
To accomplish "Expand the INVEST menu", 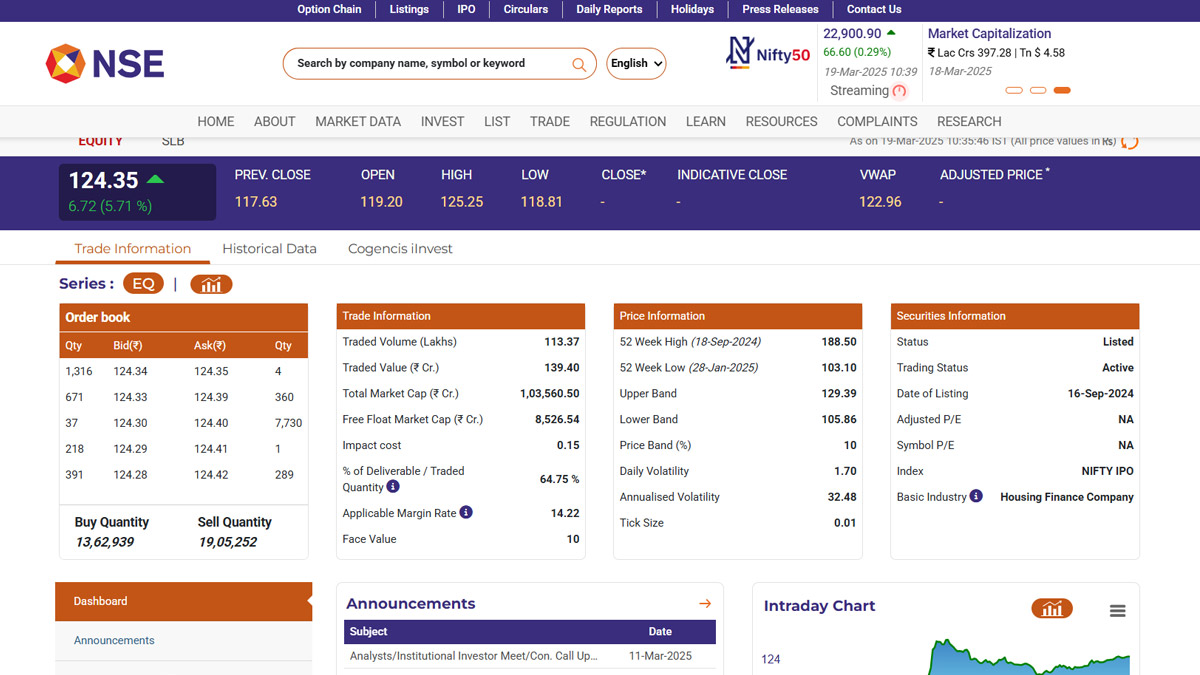I will pos(442,121).
